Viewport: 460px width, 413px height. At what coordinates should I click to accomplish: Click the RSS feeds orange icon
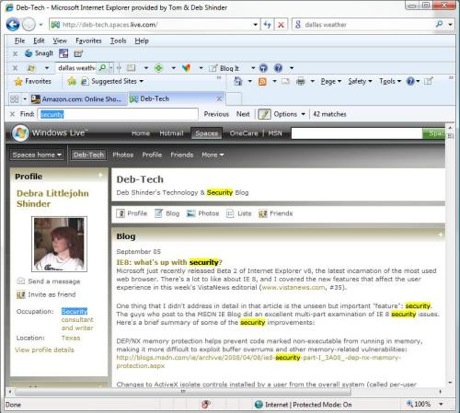click(263, 81)
